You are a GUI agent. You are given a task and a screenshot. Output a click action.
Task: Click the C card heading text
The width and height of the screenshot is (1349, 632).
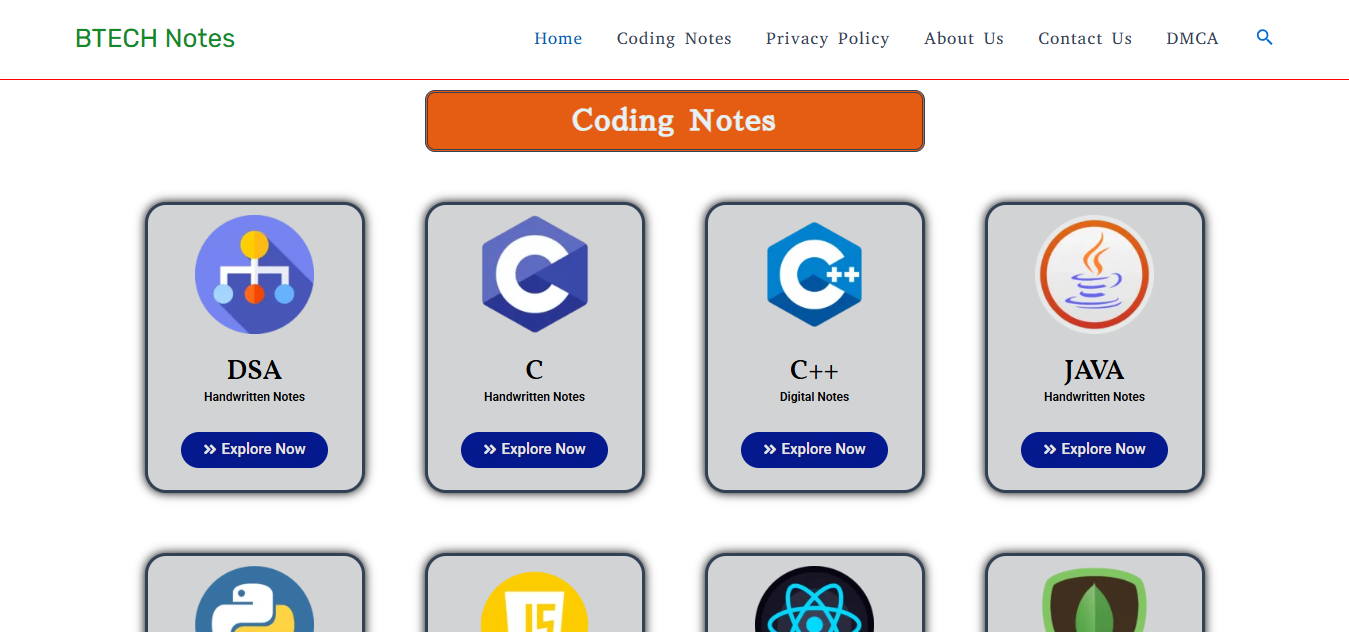click(534, 370)
